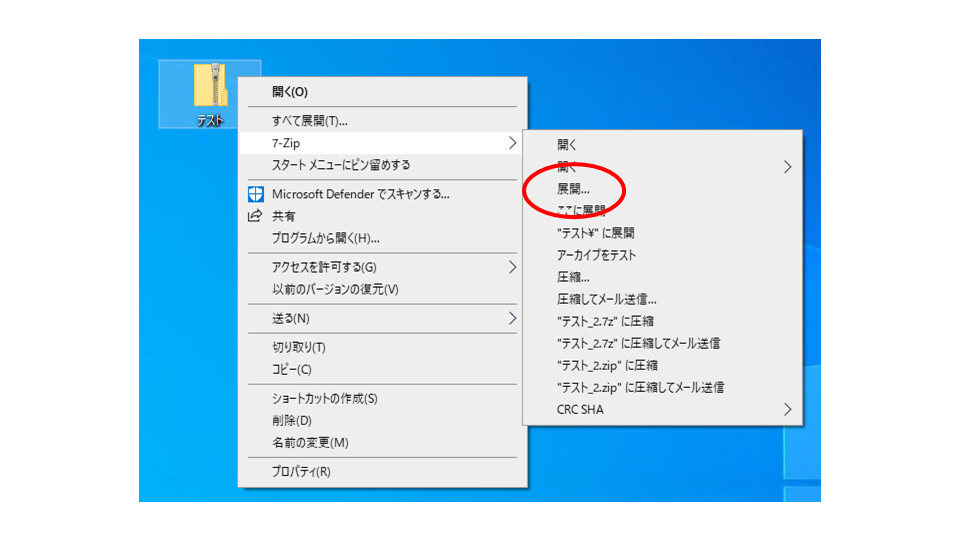Expand the アクセスを許可する(G) submenu arrow

pos(512,267)
